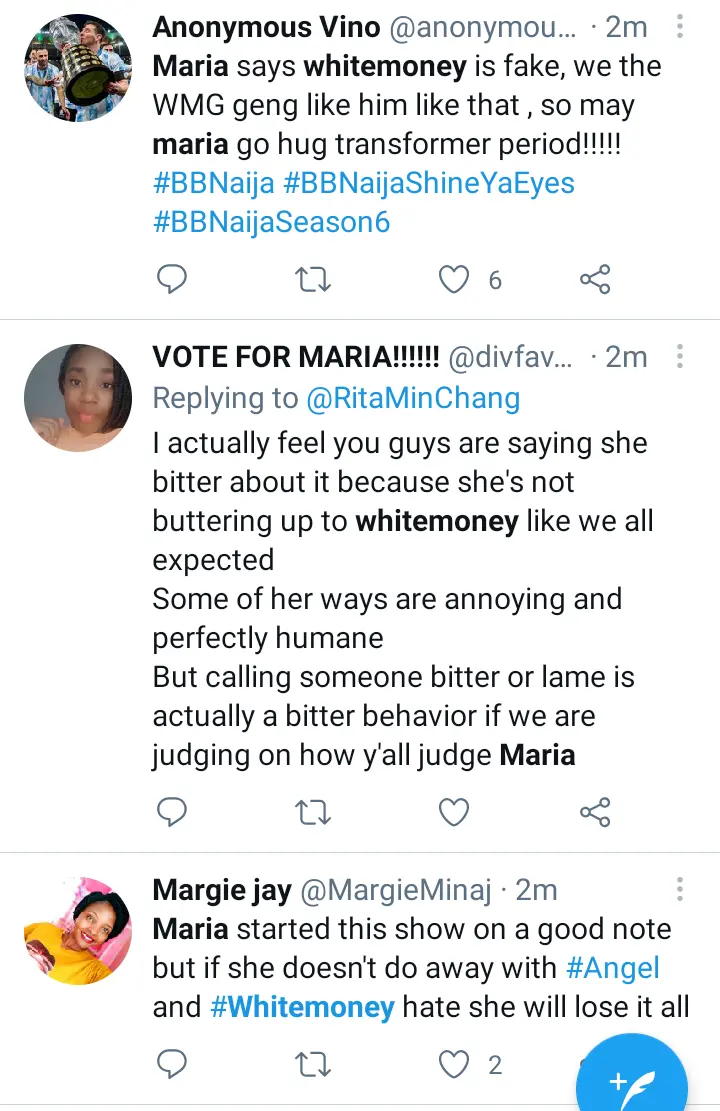
Task: Reply to Margie jay's tweet
Action: pos(173,1065)
